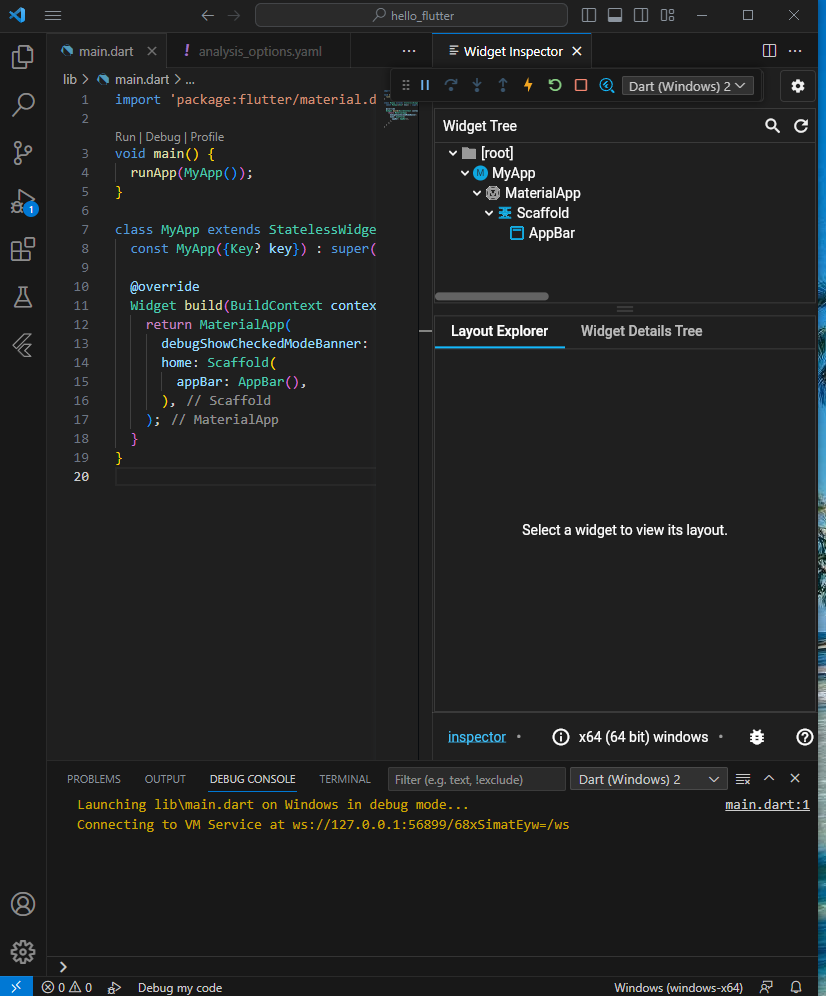This screenshot has height=996, width=826.
Task: Click Step Out in debug toolbar
Action: pos(503,85)
